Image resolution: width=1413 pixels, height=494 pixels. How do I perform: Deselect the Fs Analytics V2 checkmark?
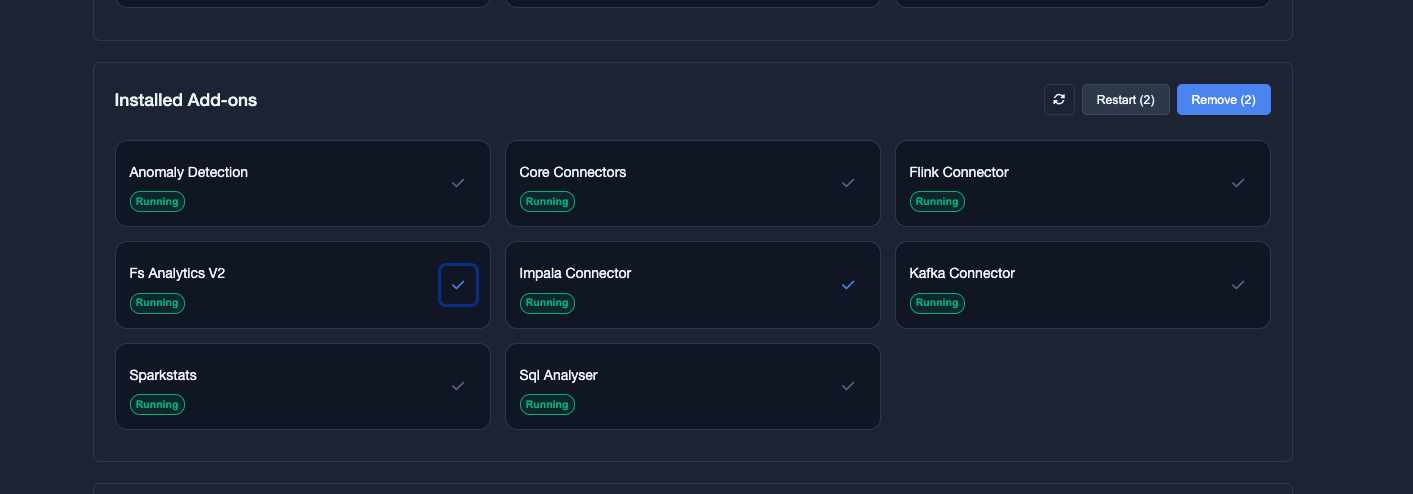458,285
